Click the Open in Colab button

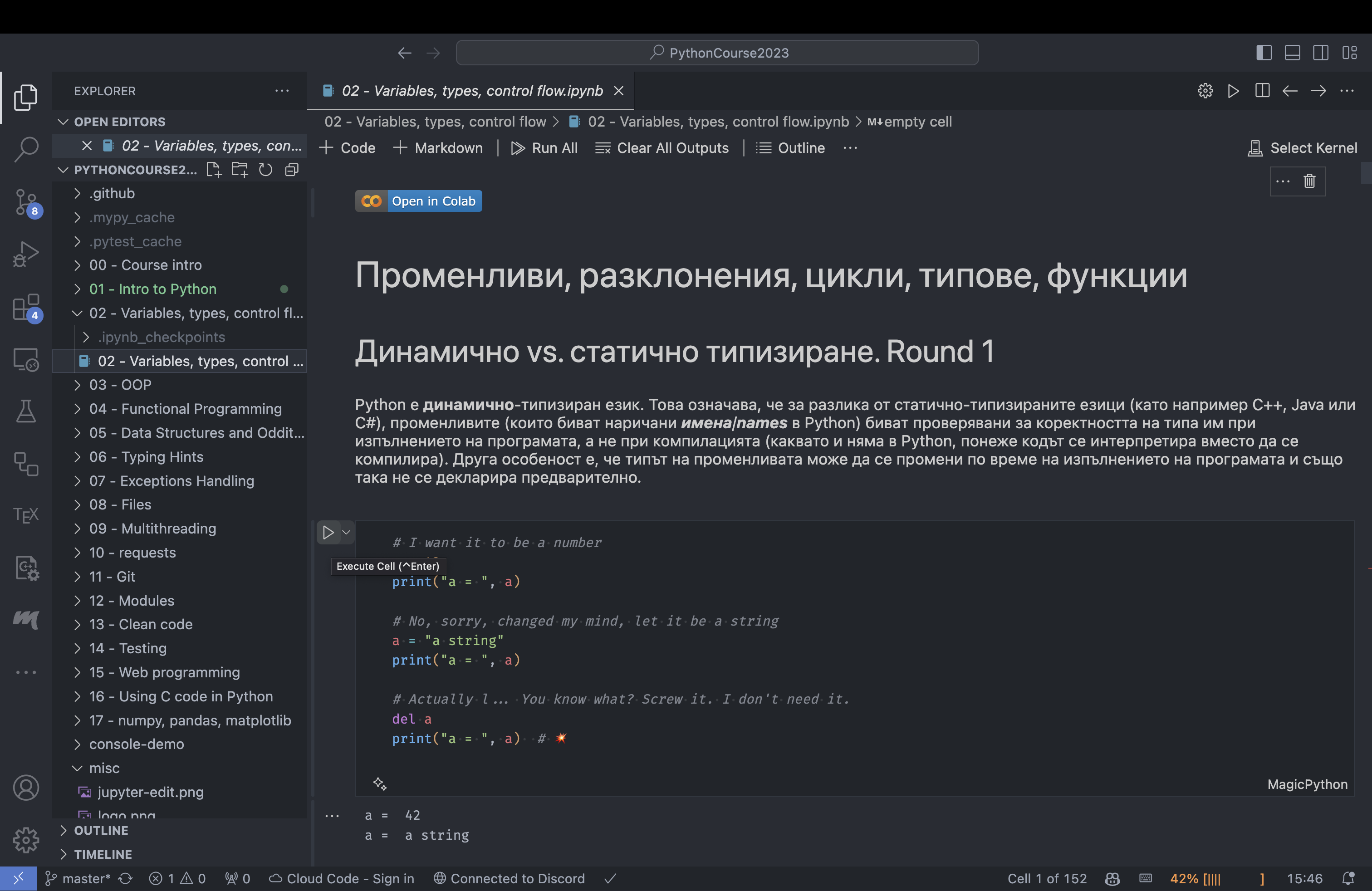pyautogui.click(x=418, y=201)
